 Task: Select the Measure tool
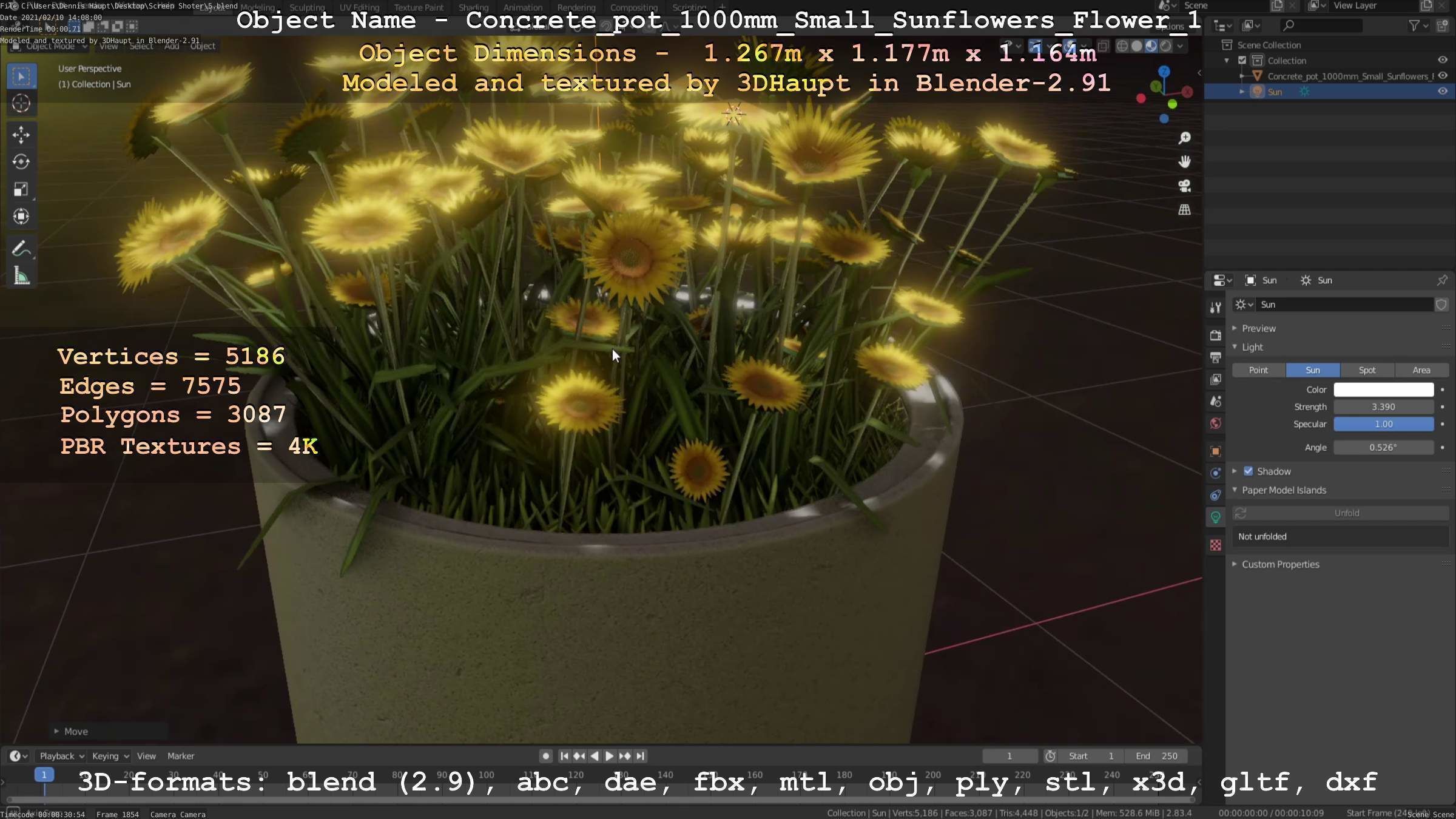point(21,276)
